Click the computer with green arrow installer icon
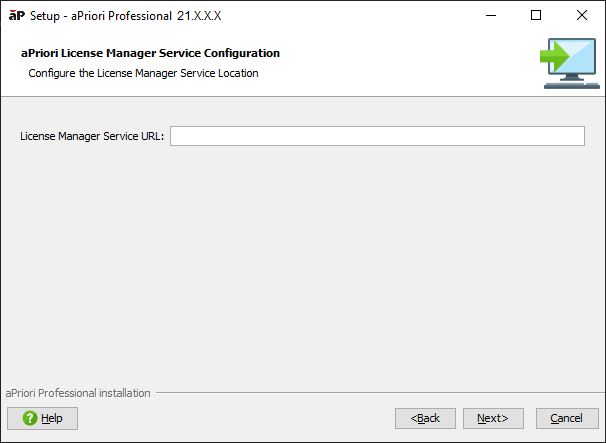The image size is (606, 443). (569, 63)
